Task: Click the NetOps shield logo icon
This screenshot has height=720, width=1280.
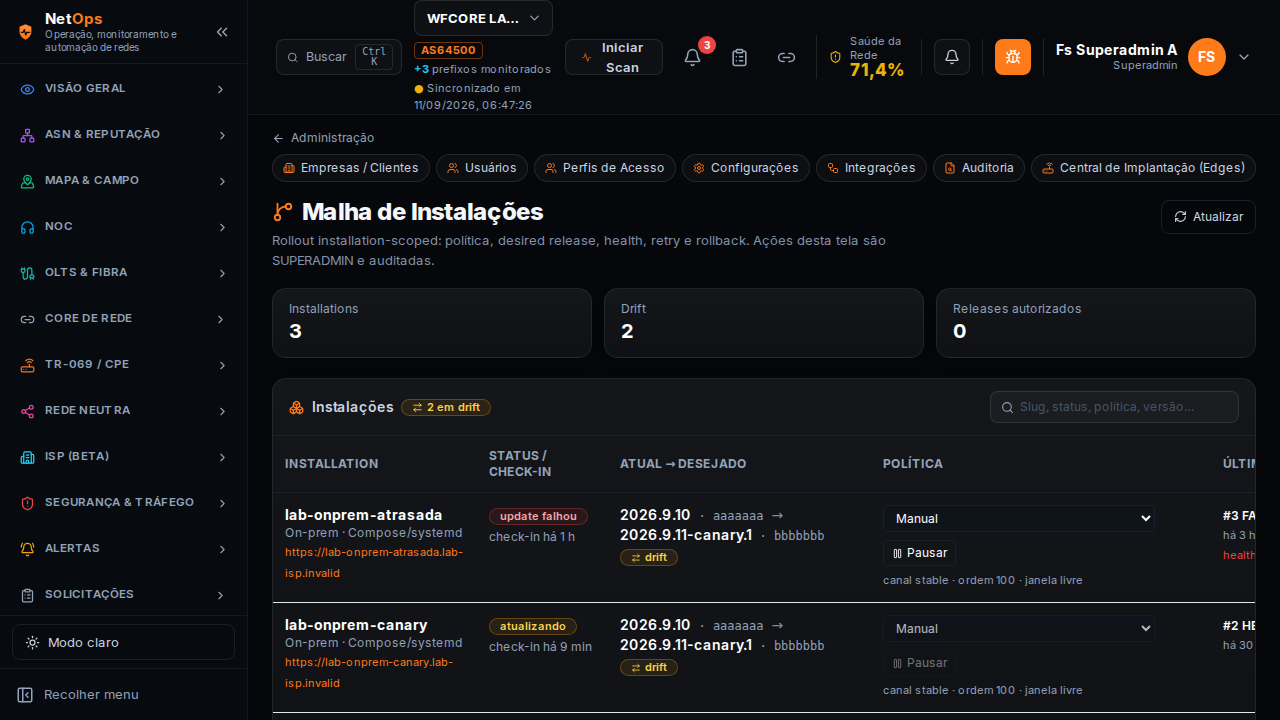Action: pos(26,31)
